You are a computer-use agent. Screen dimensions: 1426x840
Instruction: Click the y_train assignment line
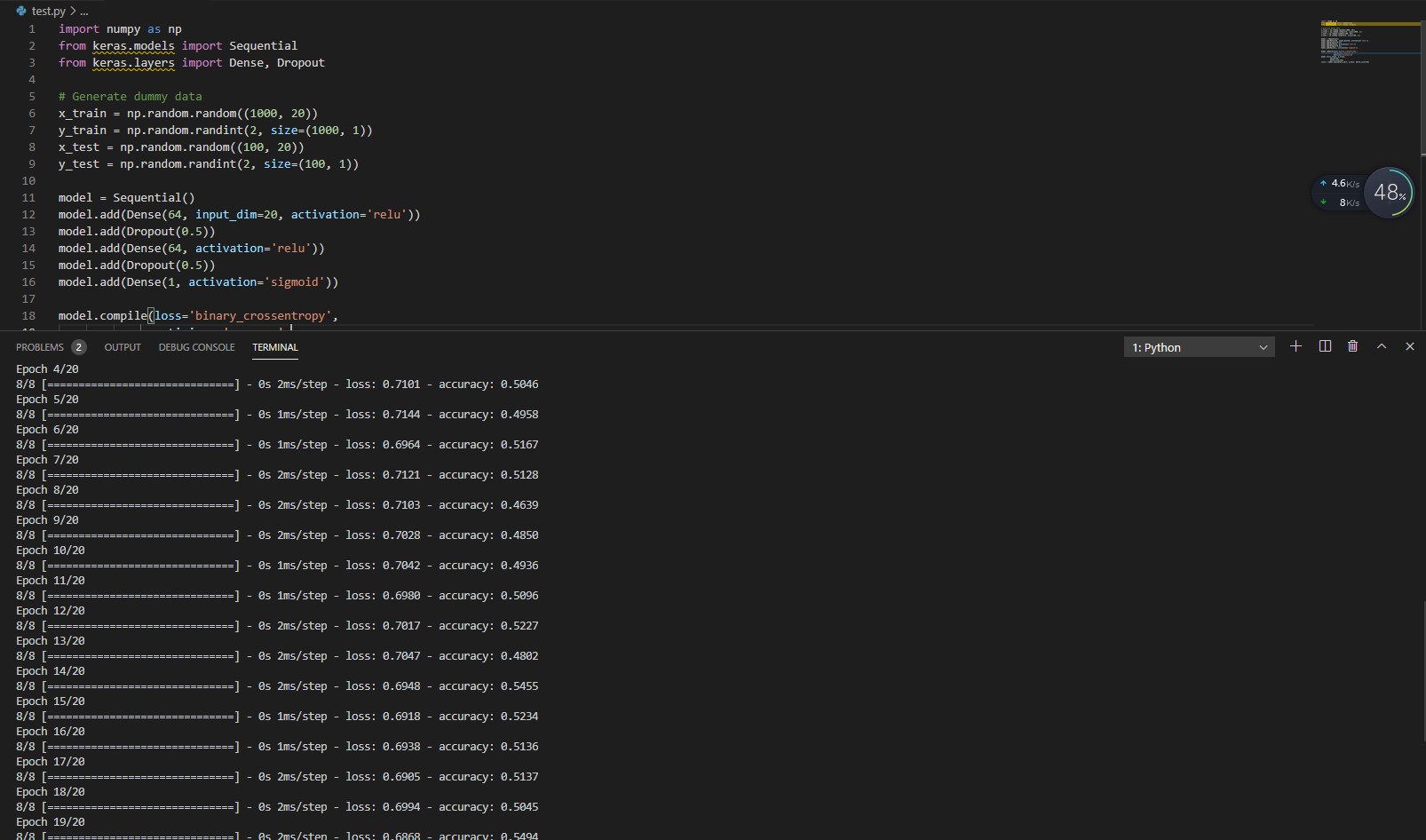(216, 131)
